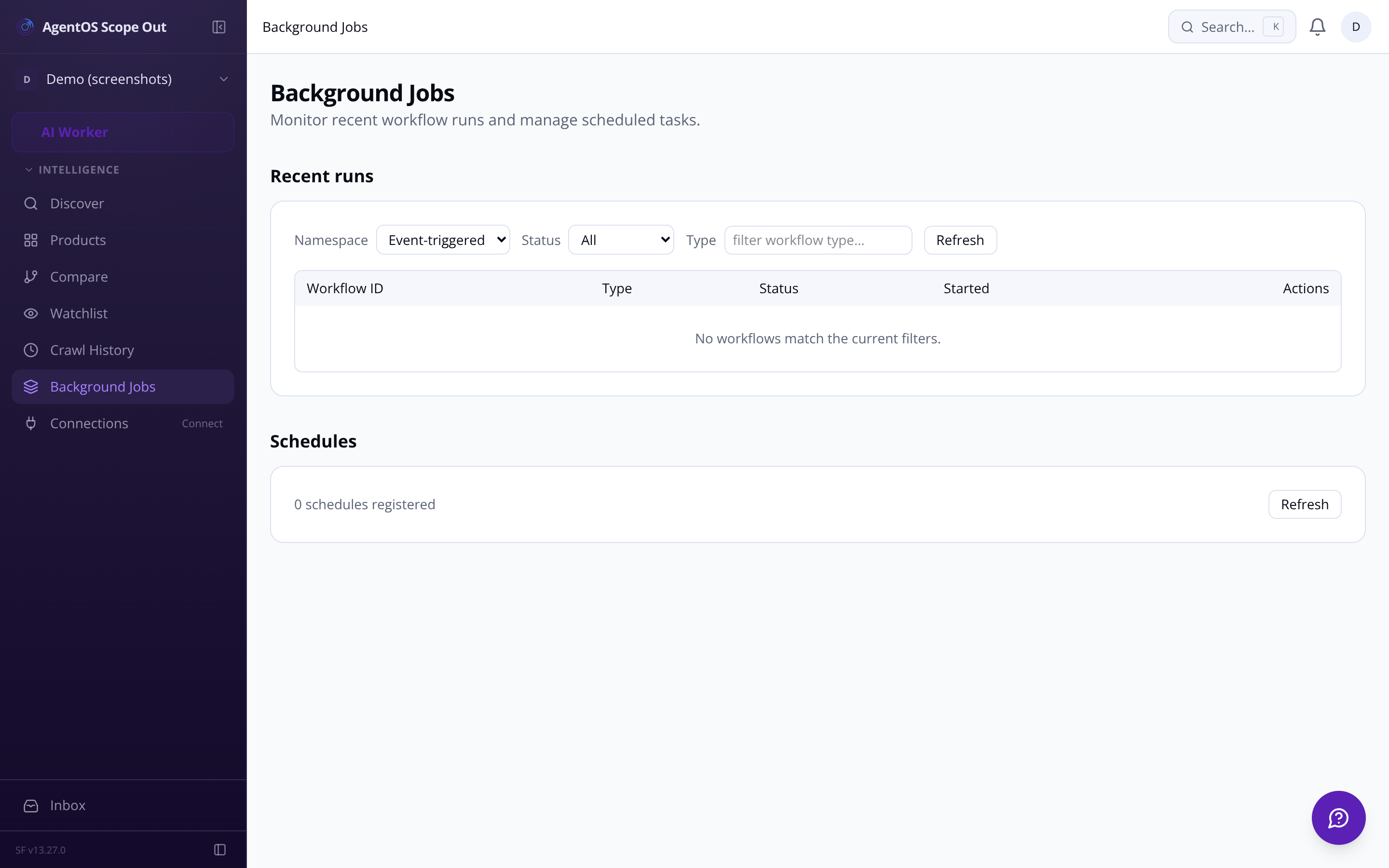
Task: Open the Discover page
Action: point(123,203)
